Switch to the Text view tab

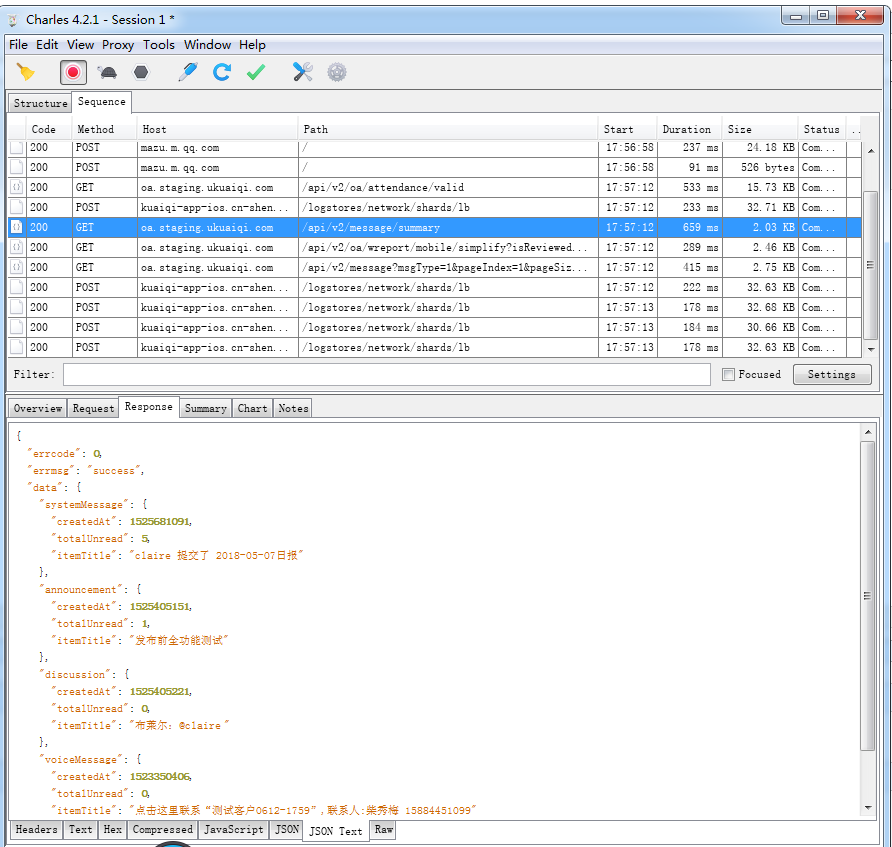pos(80,829)
